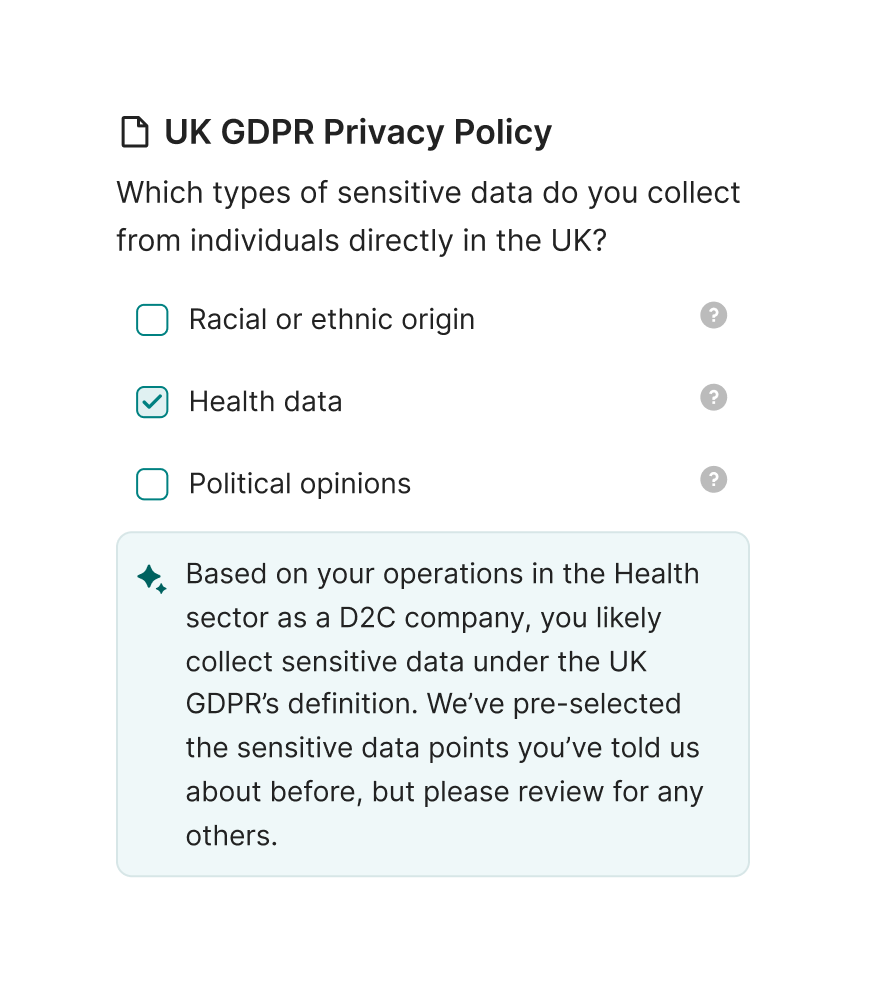This screenshot has width=890, height=1006.
Task: Select the 'Racial or ethnic origin' label text
Action: pyautogui.click(x=331, y=320)
